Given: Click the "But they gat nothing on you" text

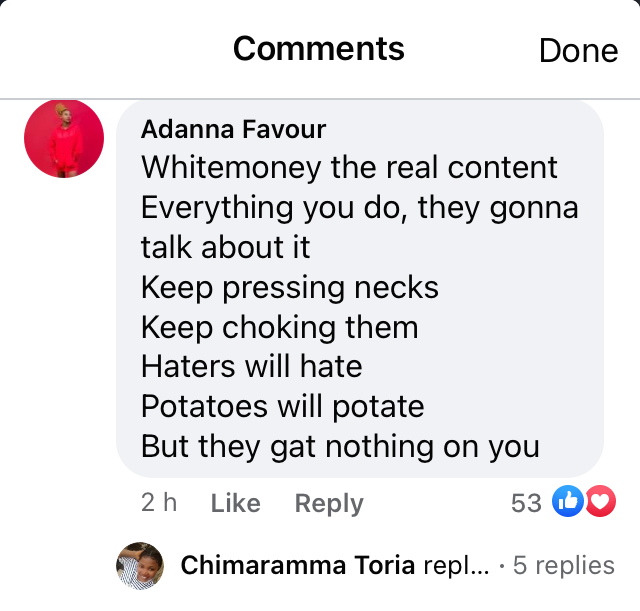Looking at the screenshot, I should point(340,447).
